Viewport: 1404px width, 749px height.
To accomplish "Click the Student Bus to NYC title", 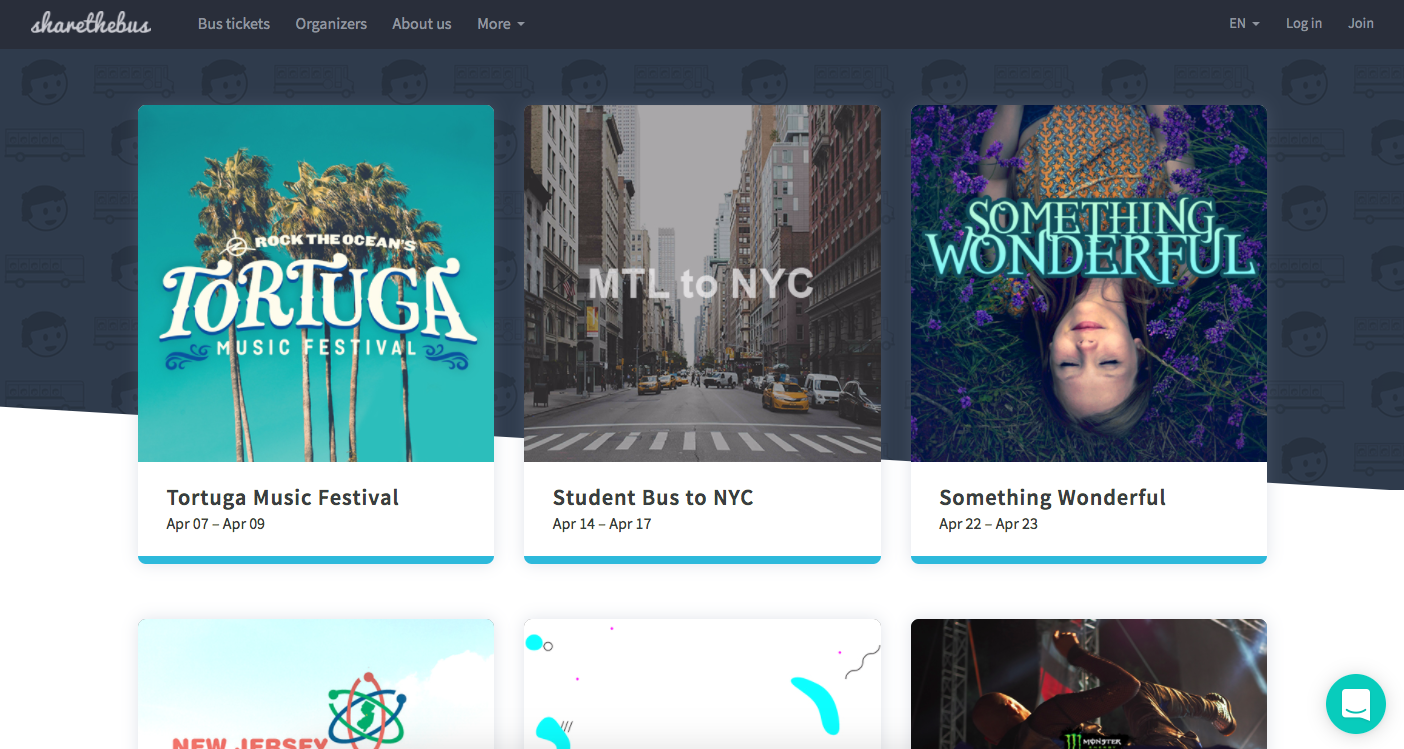I will 653,498.
